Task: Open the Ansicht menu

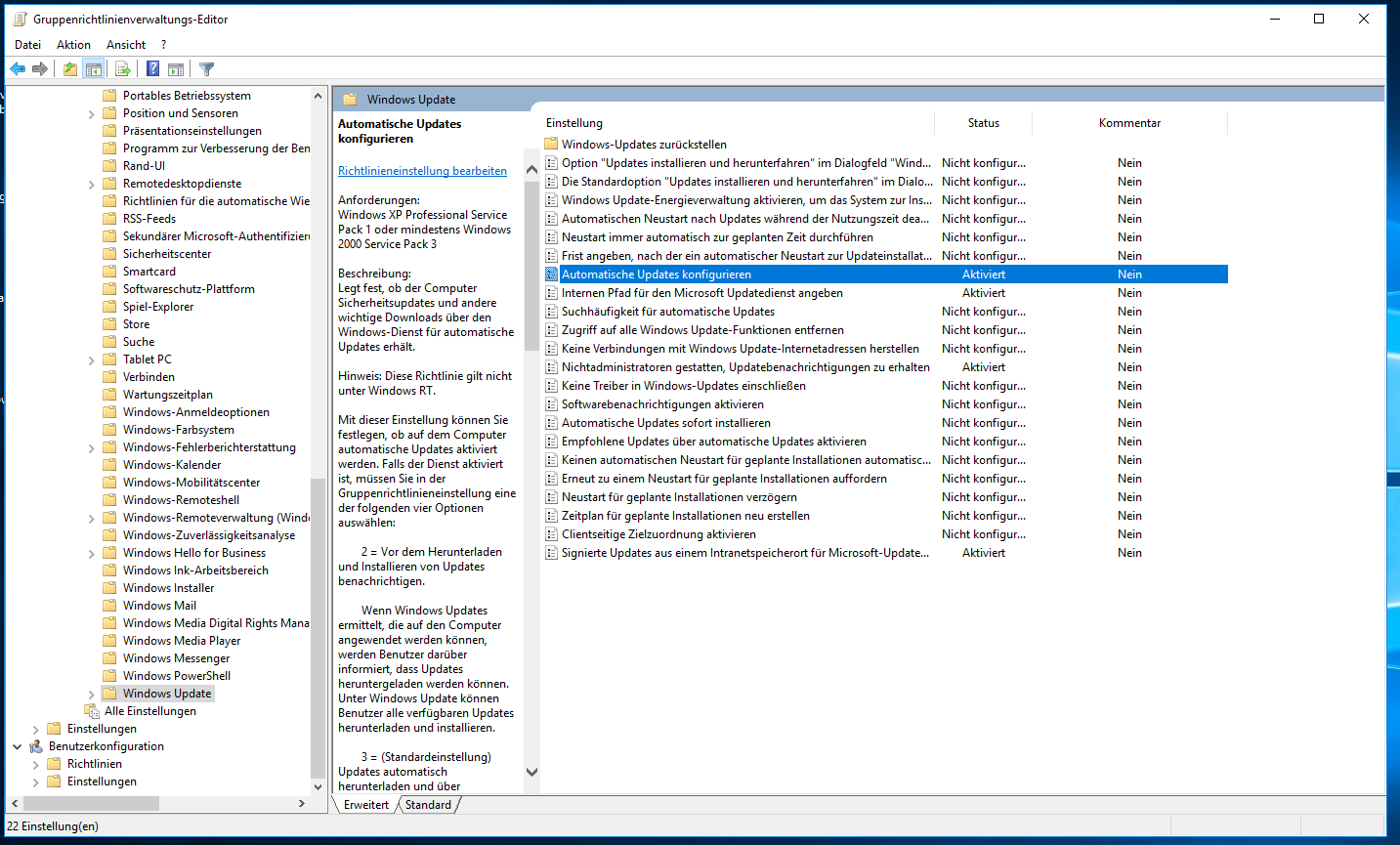Action: click(x=126, y=45)
